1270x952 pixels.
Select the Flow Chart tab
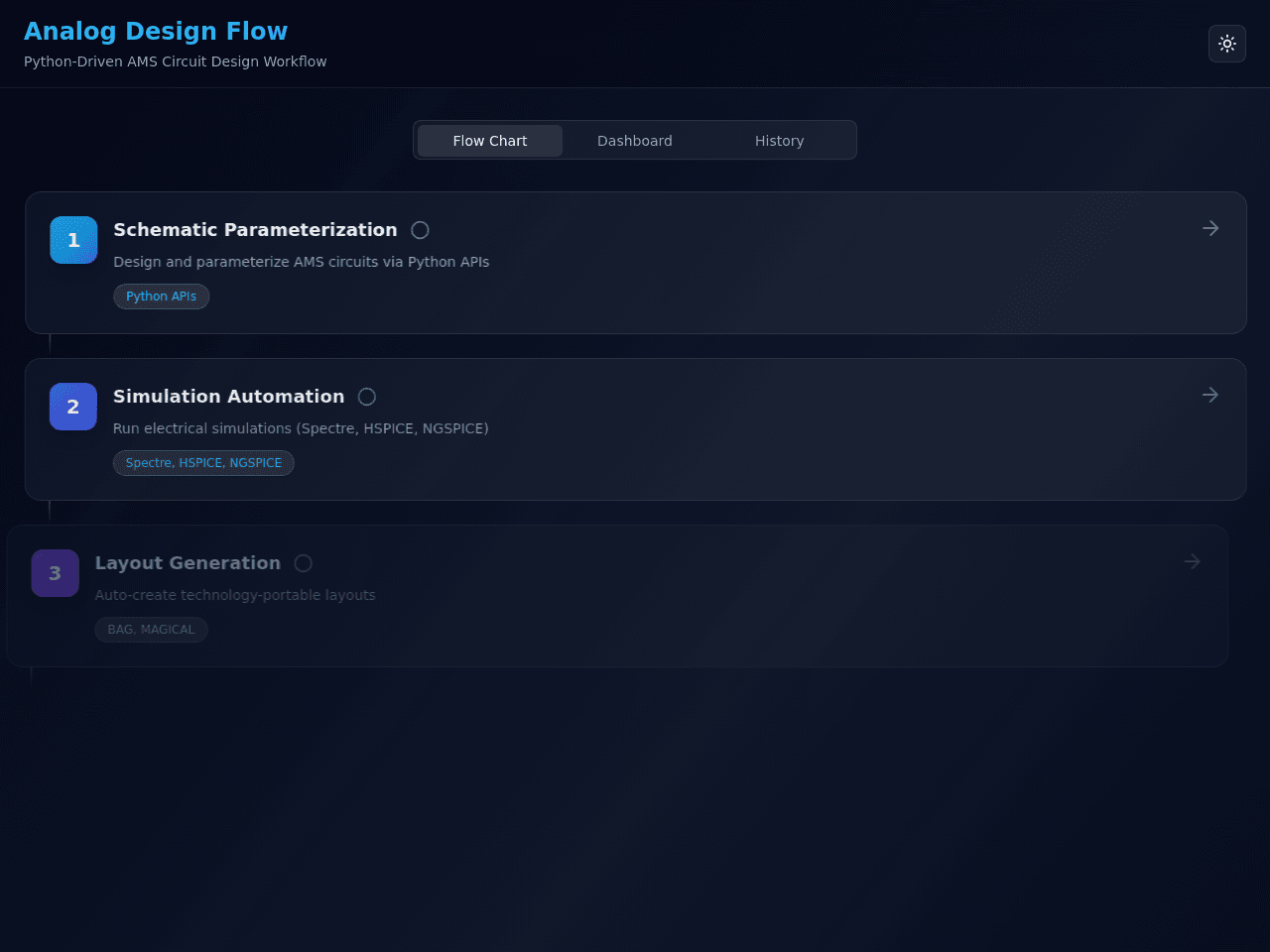pos(490,141)
